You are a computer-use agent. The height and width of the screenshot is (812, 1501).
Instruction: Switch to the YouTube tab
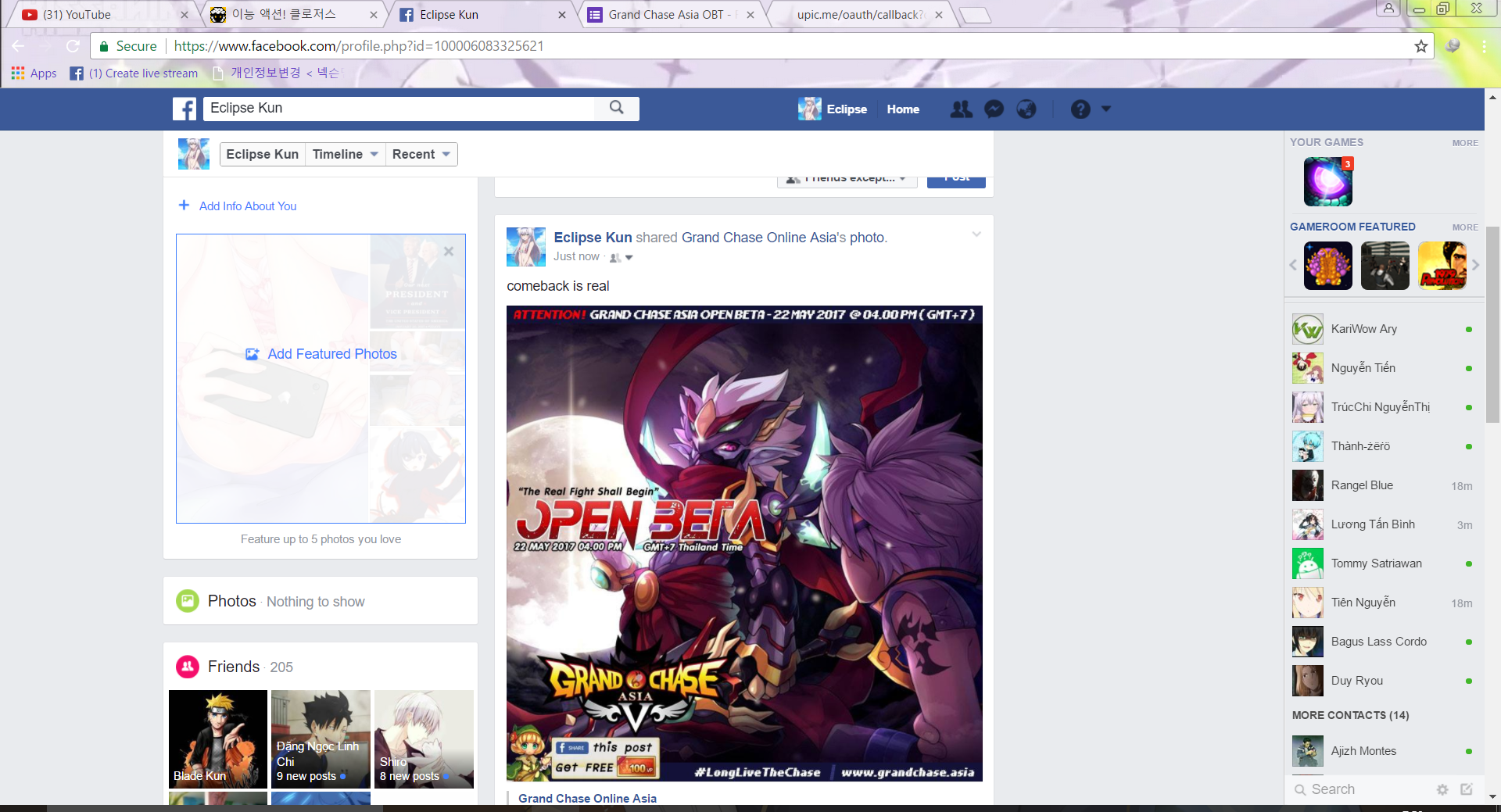point(100,15)
